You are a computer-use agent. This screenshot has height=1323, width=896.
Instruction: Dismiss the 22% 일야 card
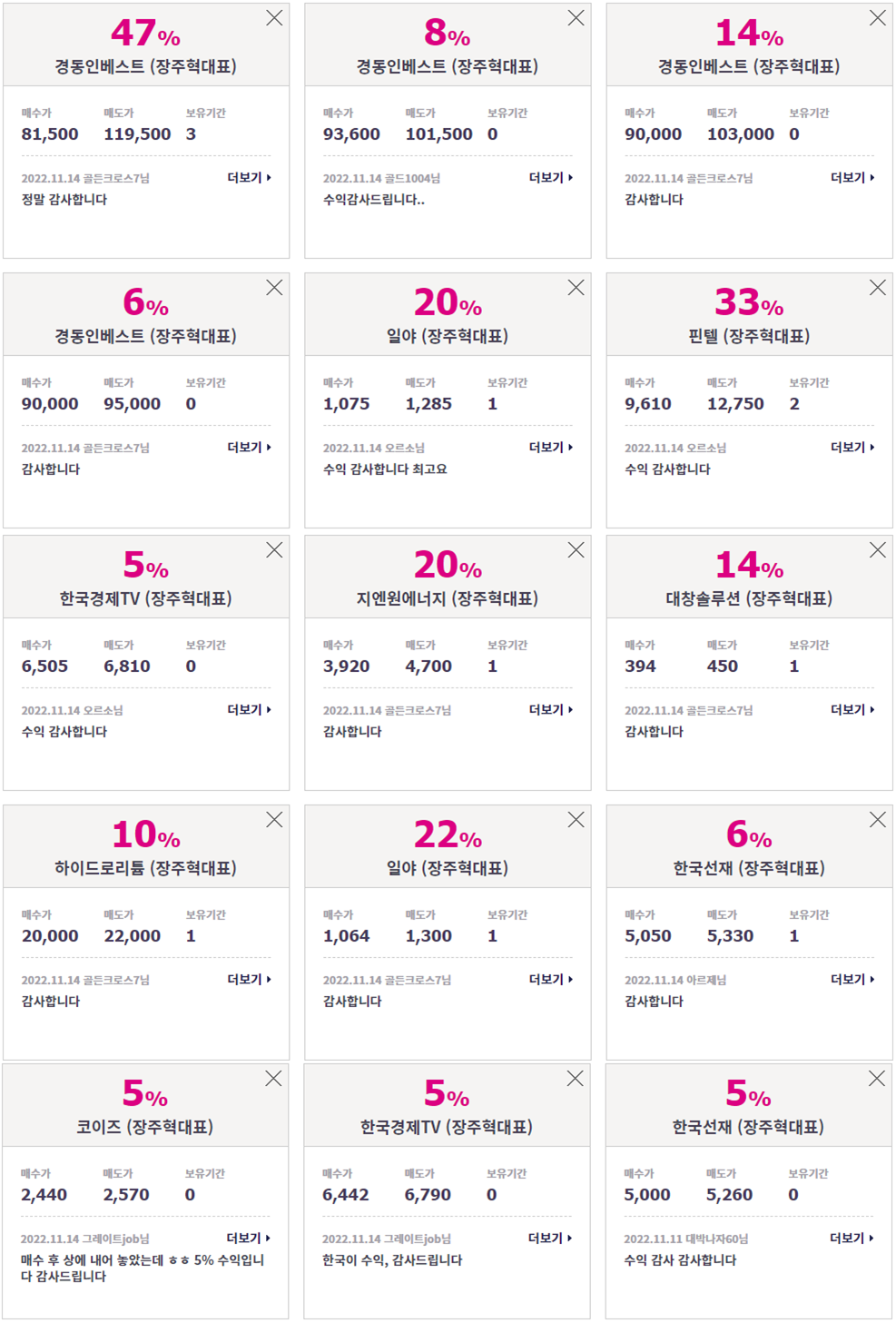point(576,820)
